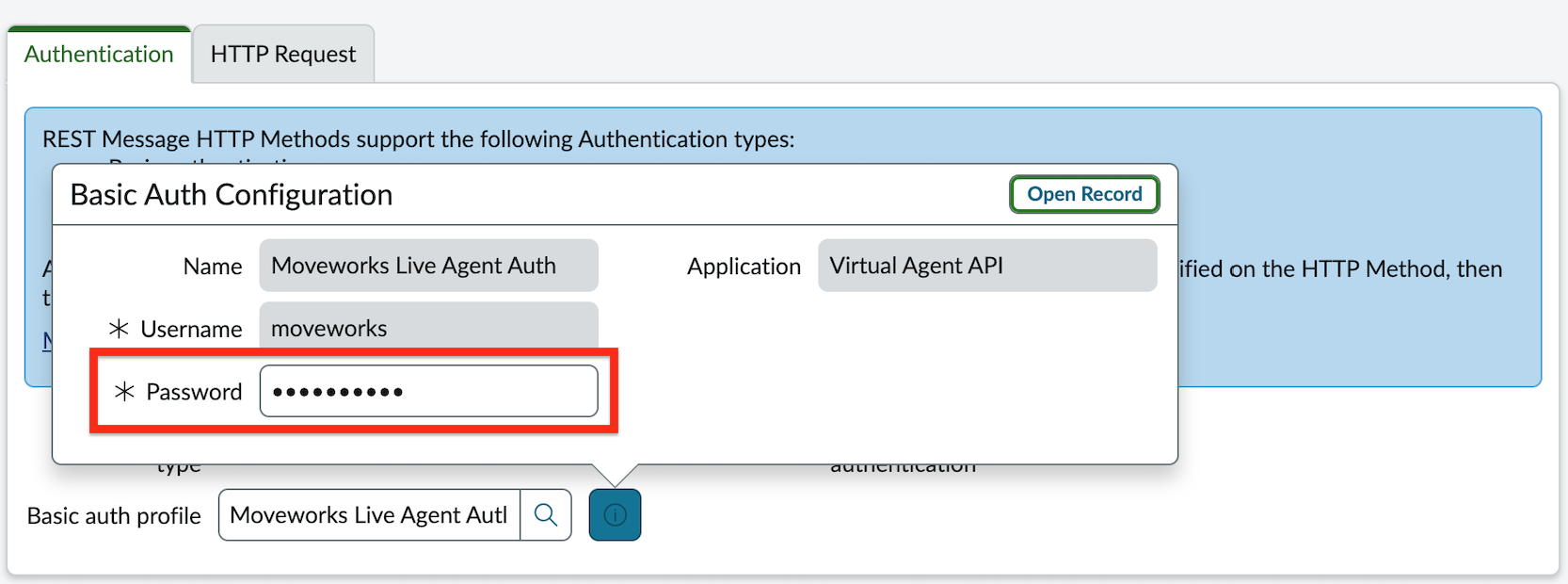The image size is (1568, 584).
Task: Click the Application label text
Action: (744, 267)
